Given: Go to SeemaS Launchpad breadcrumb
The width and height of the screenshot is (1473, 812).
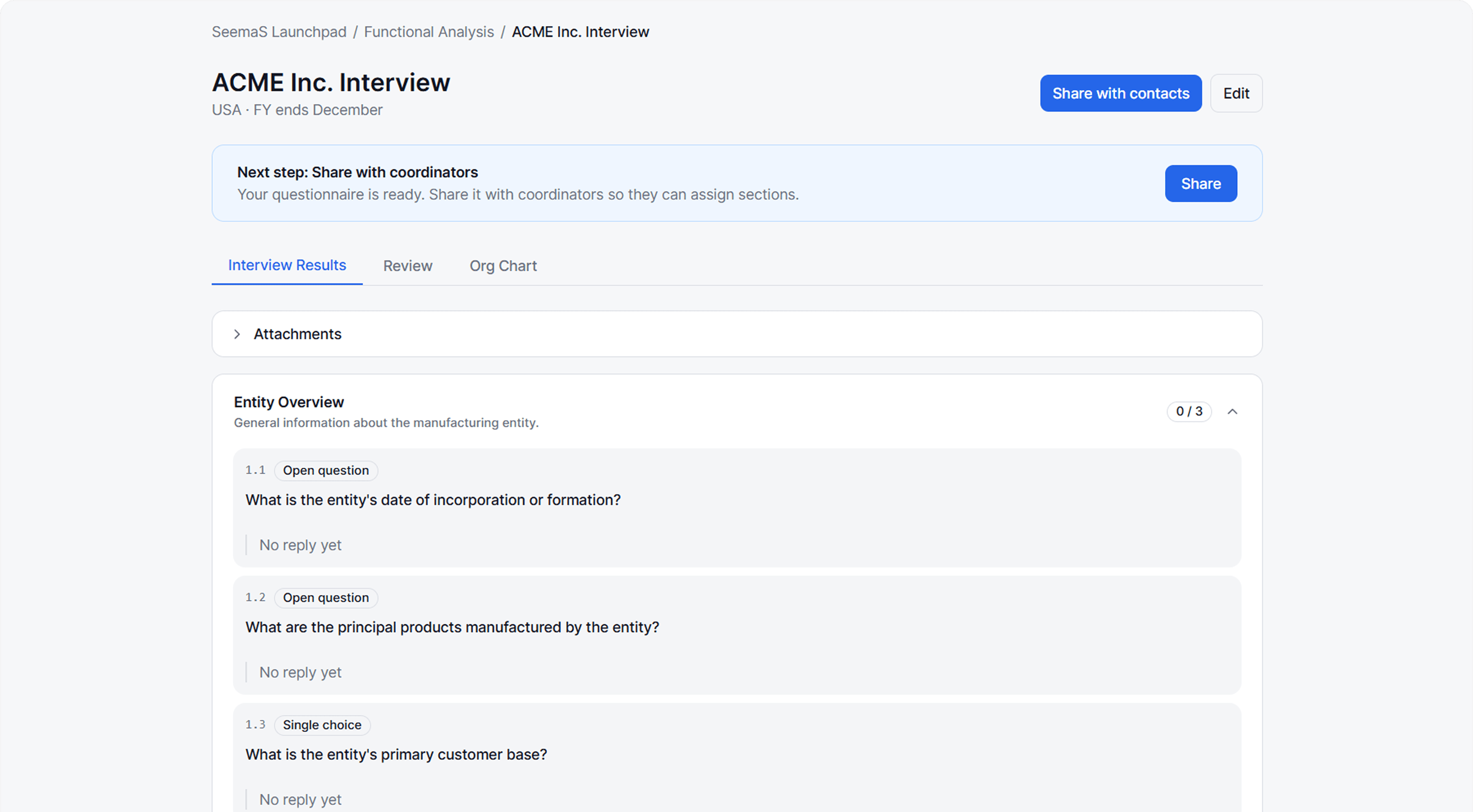Looking at the screenshot, I should coord(279,32).
